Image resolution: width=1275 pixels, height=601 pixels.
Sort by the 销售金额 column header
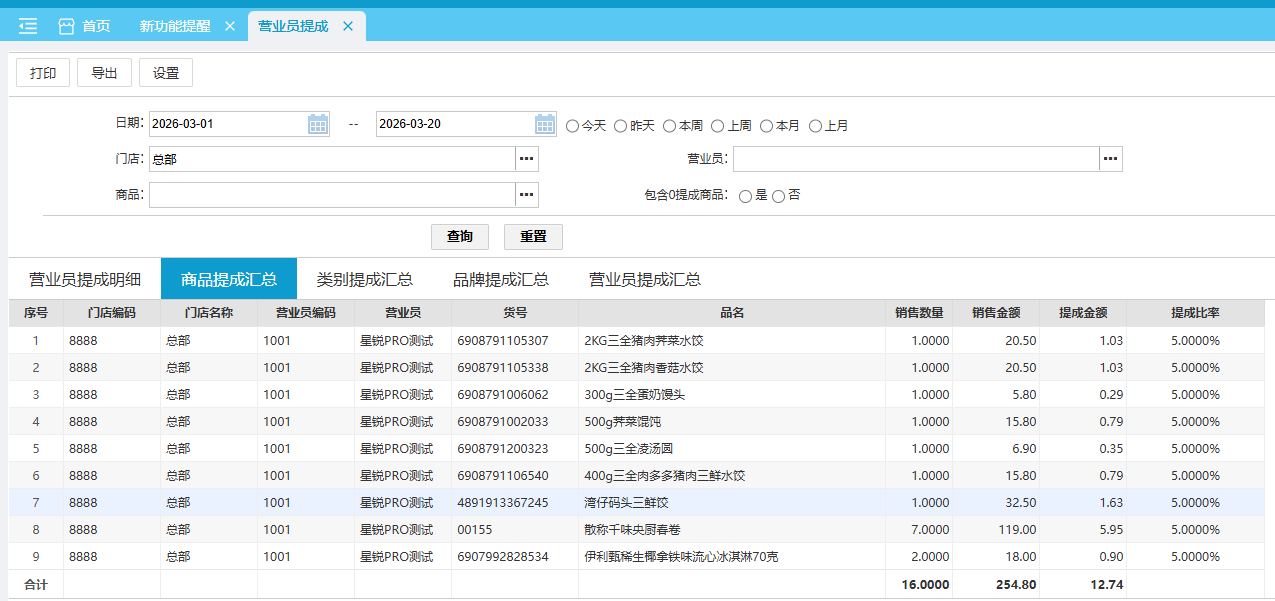pyautogui.click(x=995, y=313)
